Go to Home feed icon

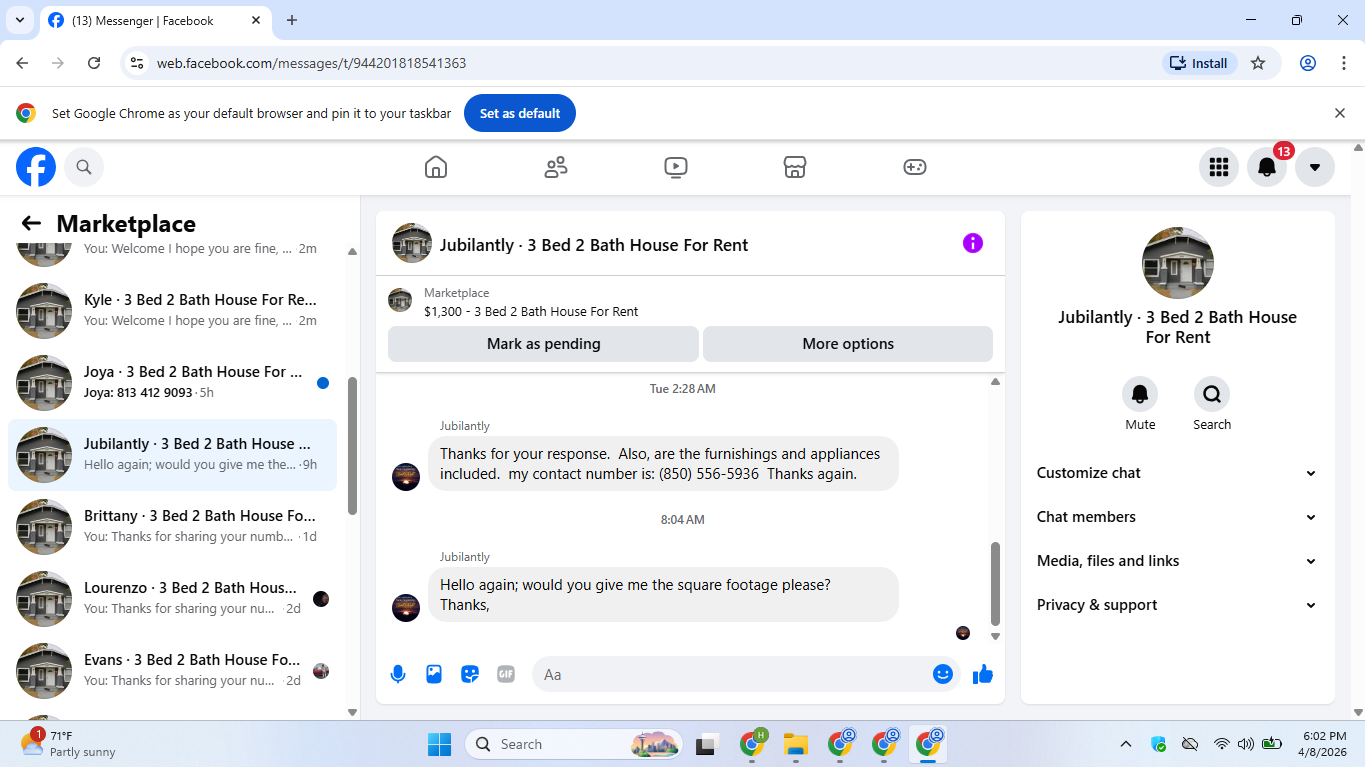point(436,167)
